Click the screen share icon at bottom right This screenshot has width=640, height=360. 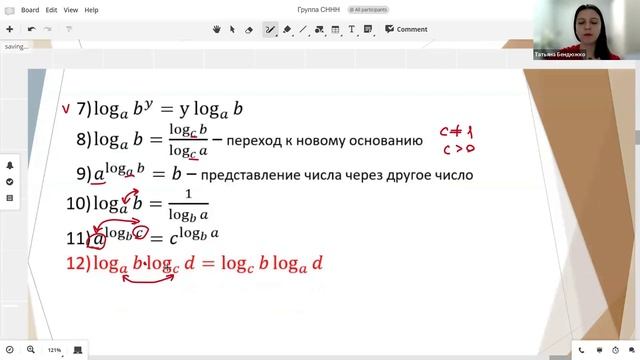(599, 350)
